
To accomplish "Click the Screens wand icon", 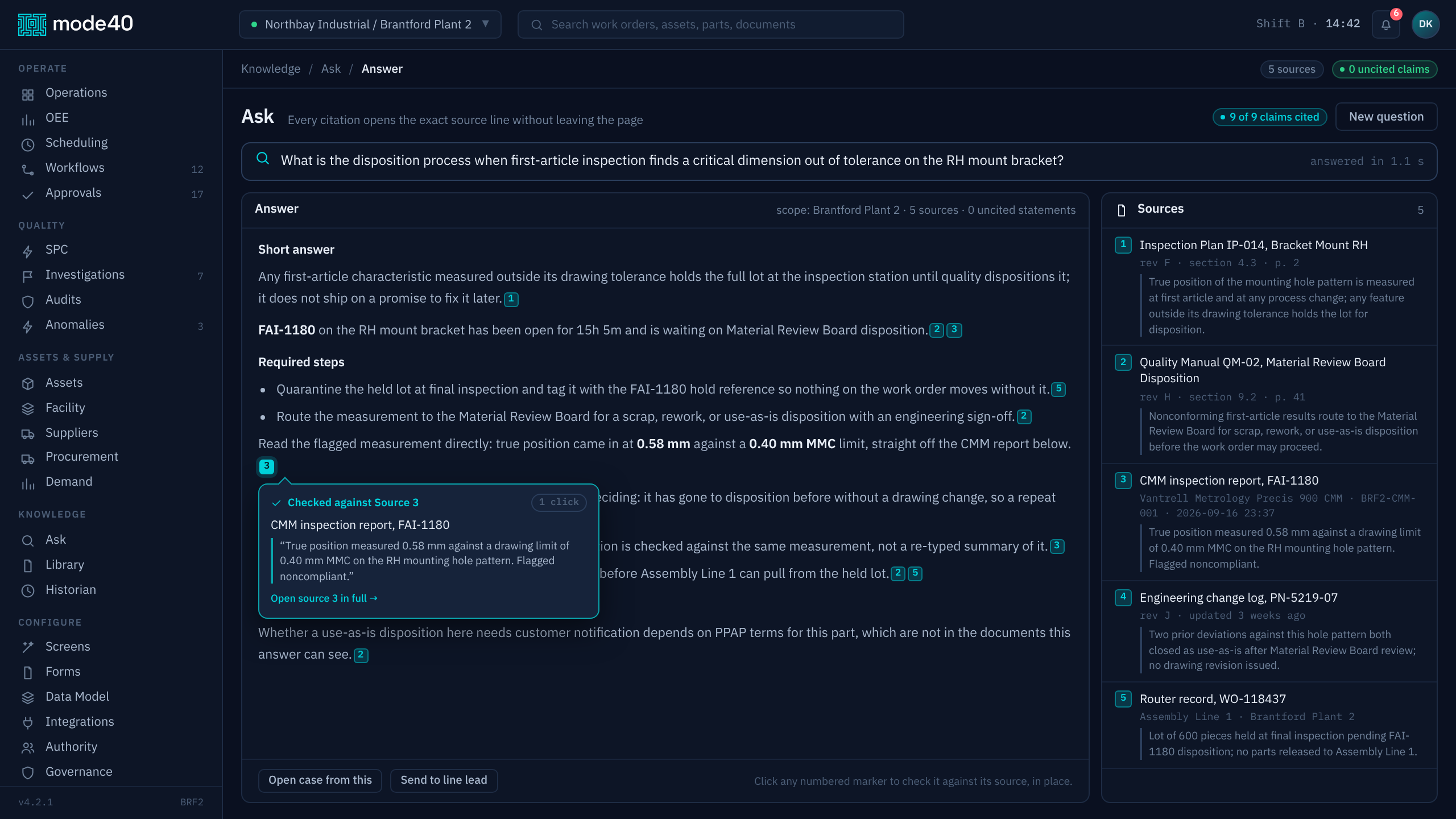I will [x=27, y=648].
